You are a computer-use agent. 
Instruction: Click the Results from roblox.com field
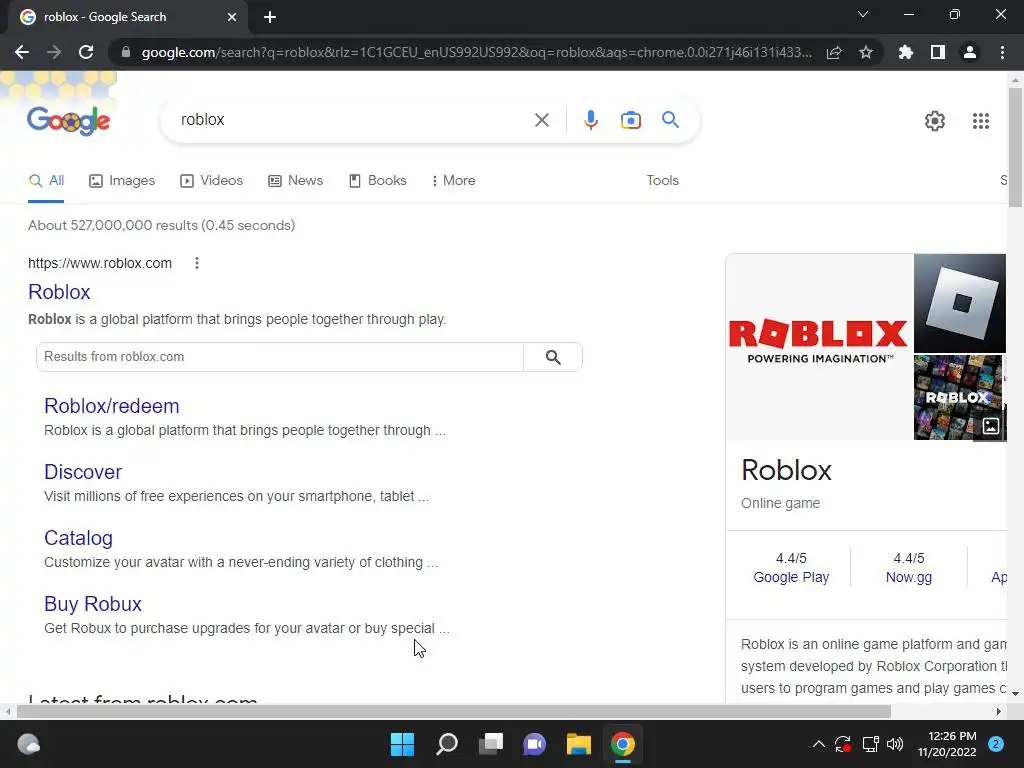coord(280,357)
